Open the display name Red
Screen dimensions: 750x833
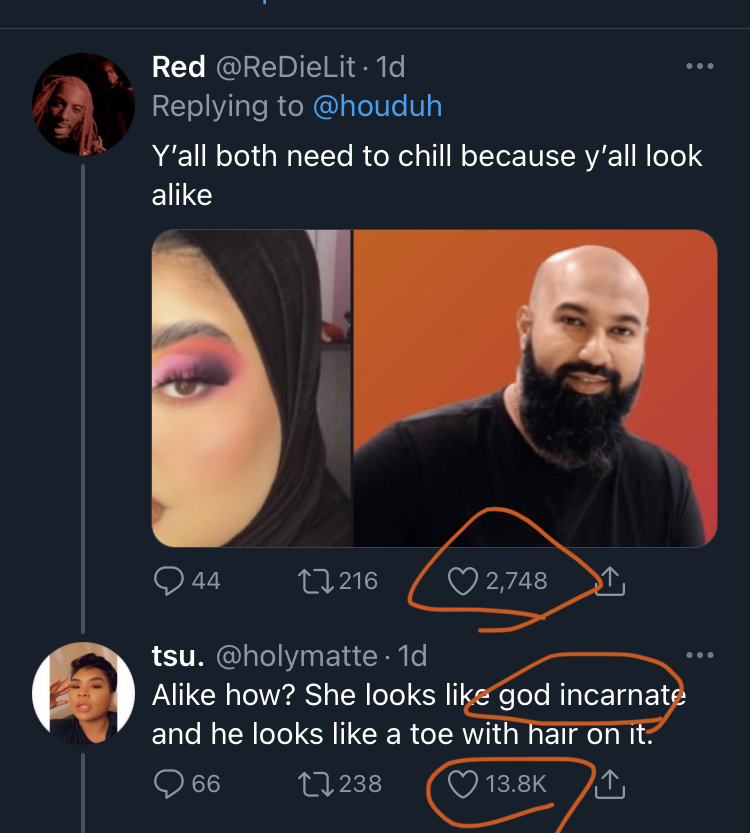tap(179, 67)
